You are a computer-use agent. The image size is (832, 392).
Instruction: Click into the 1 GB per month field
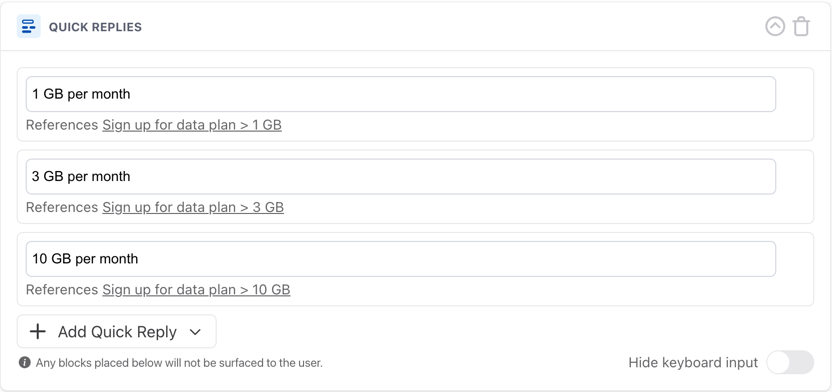(401, 94)
